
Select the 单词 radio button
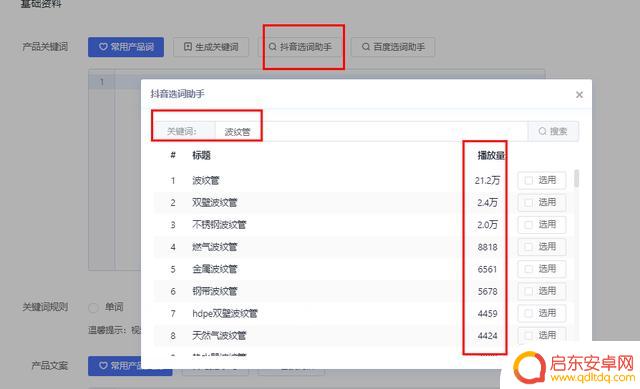click(x=93, y=307)
